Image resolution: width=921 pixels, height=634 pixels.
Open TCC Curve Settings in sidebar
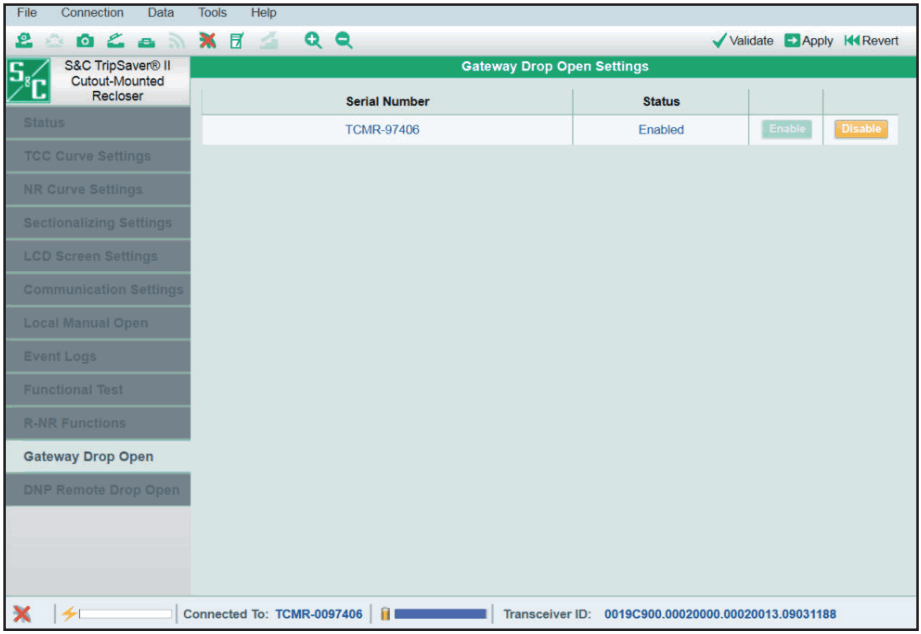[x=98, y=156]
